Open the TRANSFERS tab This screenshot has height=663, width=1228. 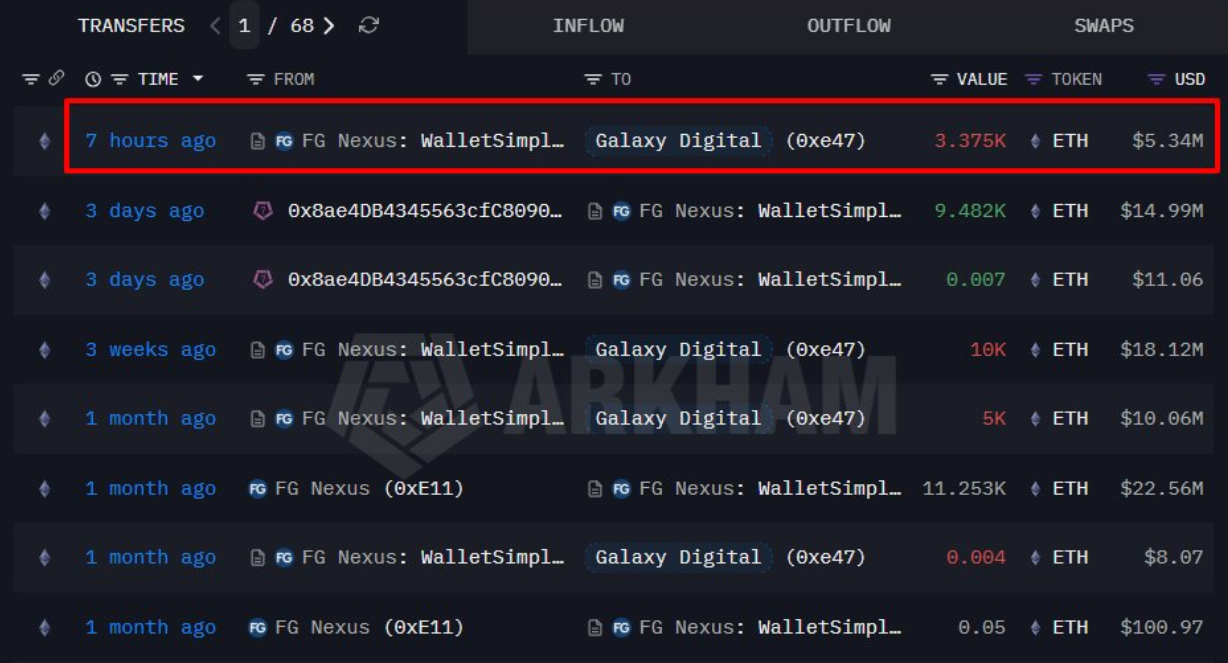coord(131,26)
